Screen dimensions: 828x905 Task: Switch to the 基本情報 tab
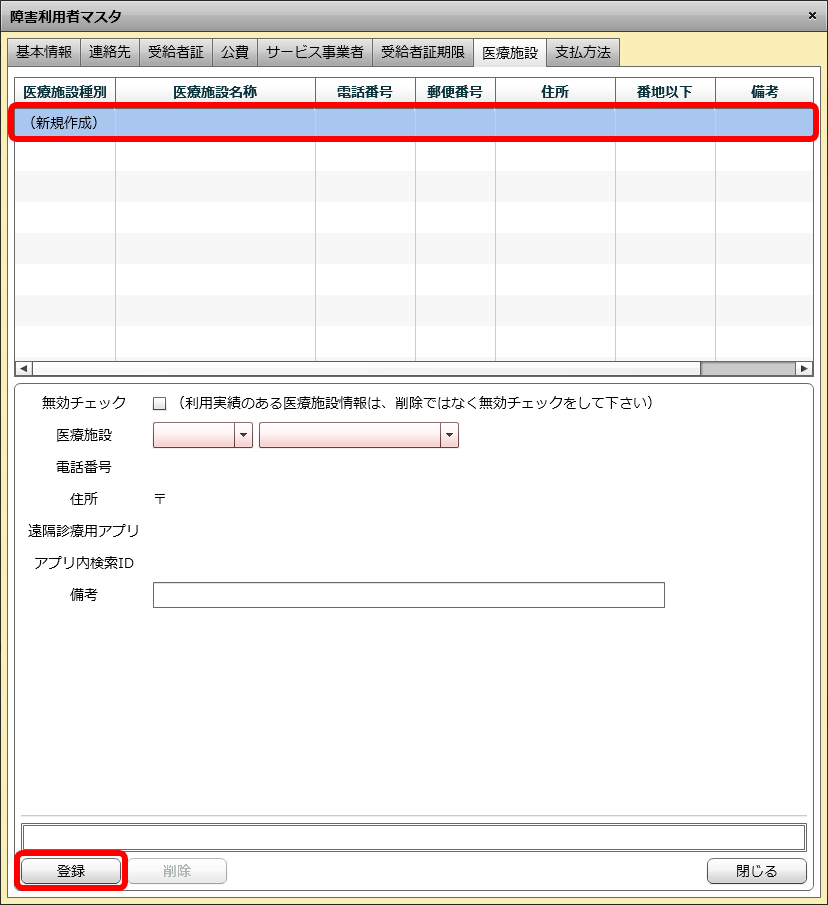pos(44,52)
